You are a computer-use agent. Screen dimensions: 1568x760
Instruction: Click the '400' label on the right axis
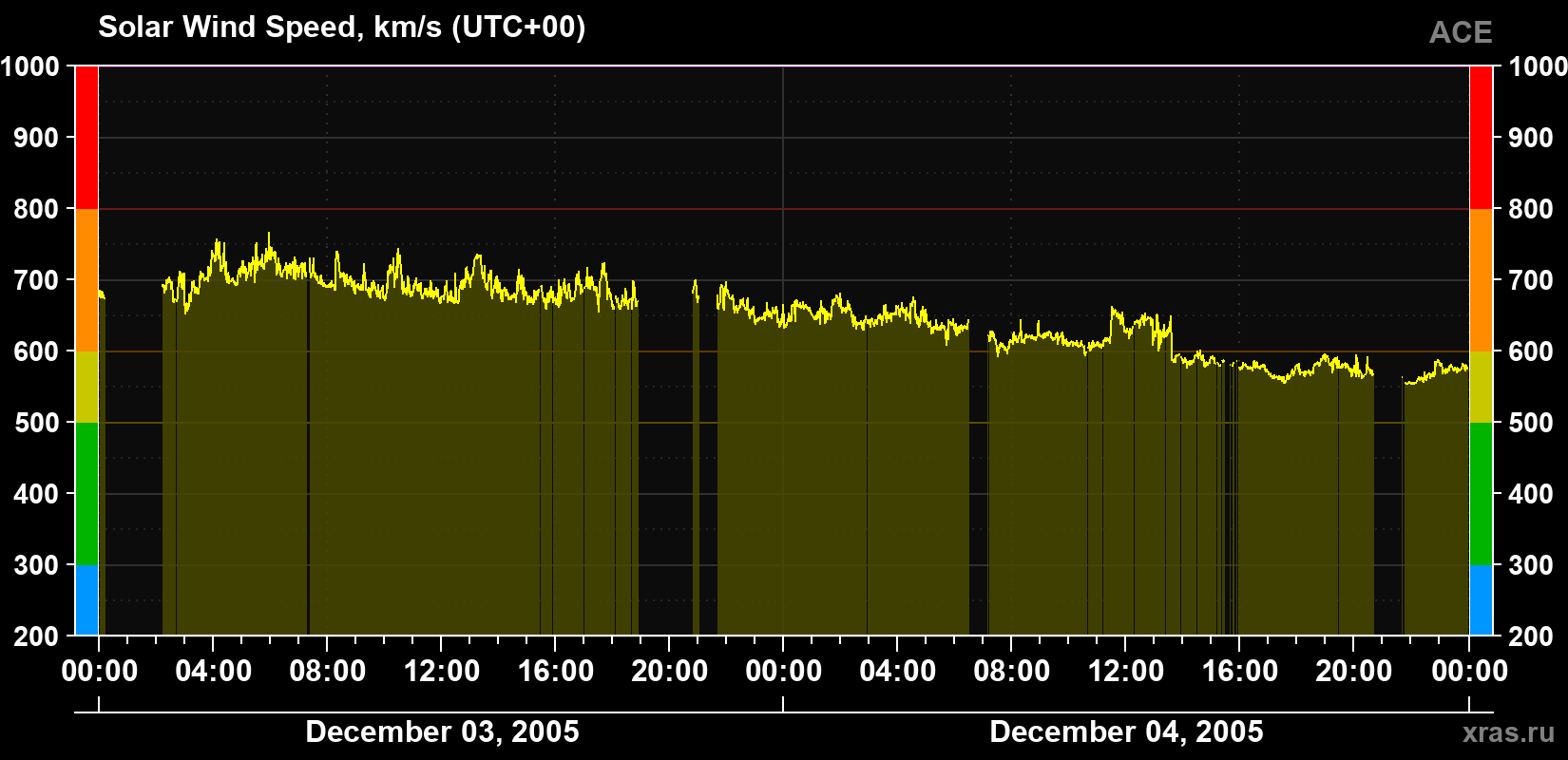point(1531,494)
